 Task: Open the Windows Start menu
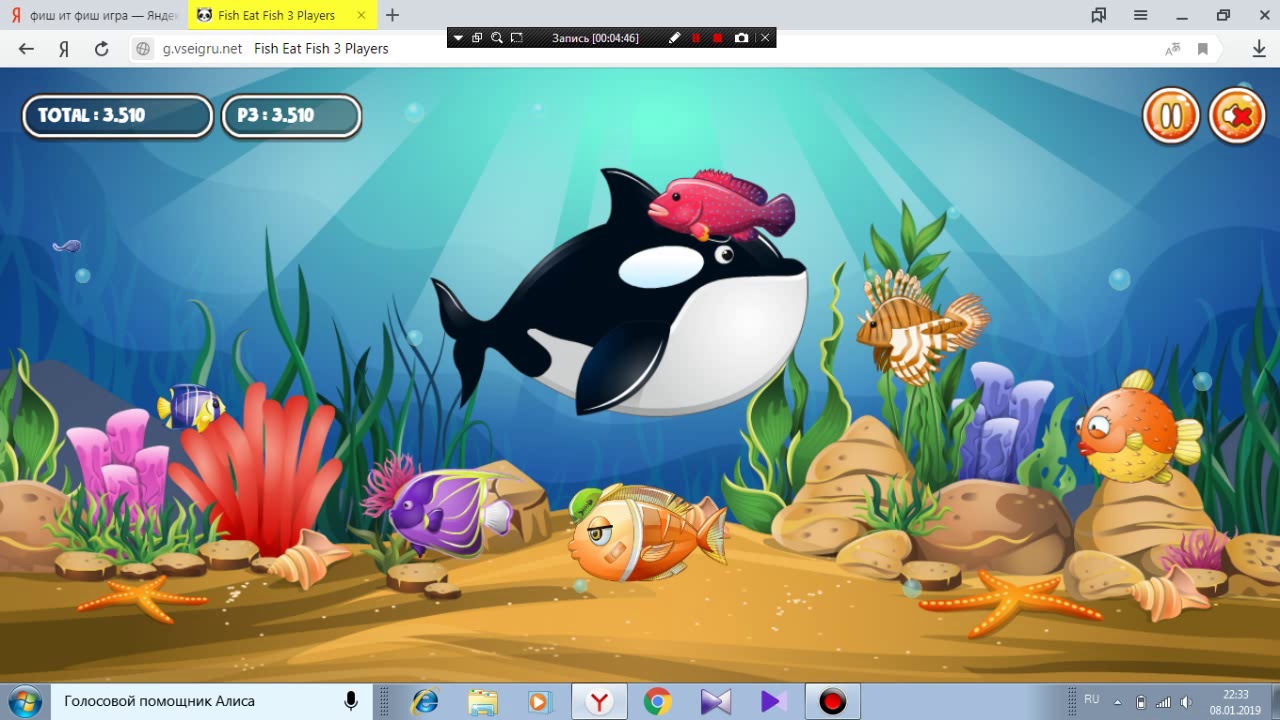pyautogui.click(x=24, y=701)
